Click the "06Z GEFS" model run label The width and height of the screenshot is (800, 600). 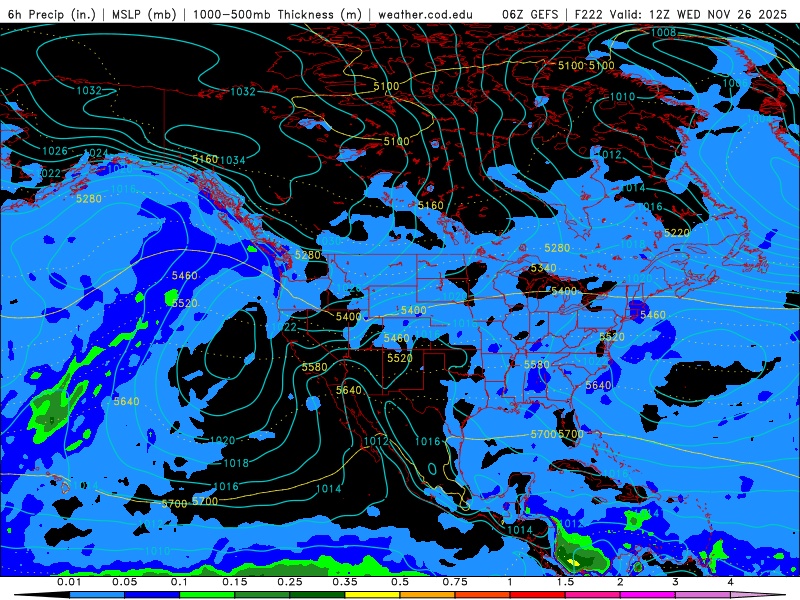531,14
